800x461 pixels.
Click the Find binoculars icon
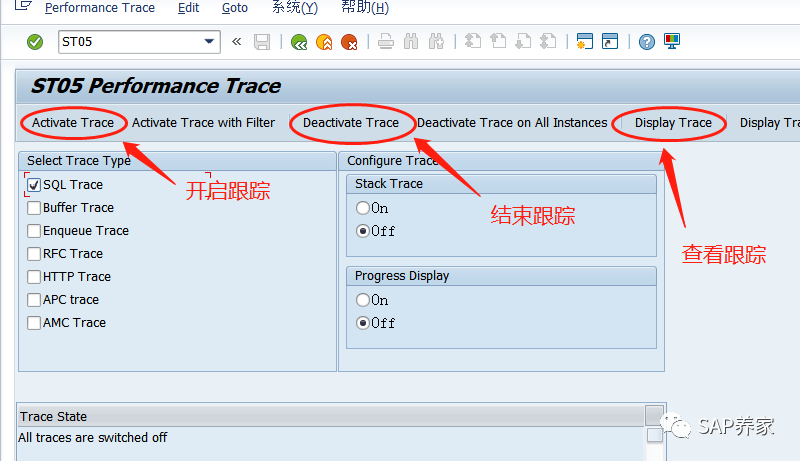411,41
